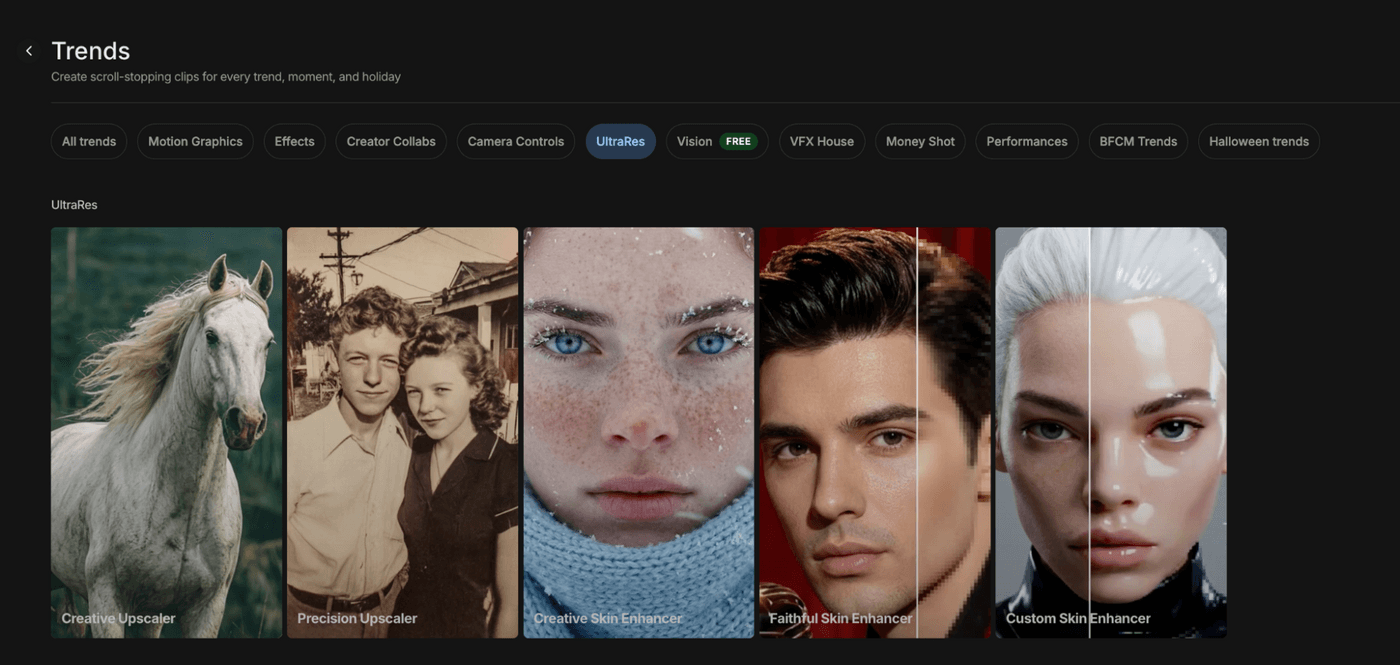Click the UltraRes active tab

point(620,141)
